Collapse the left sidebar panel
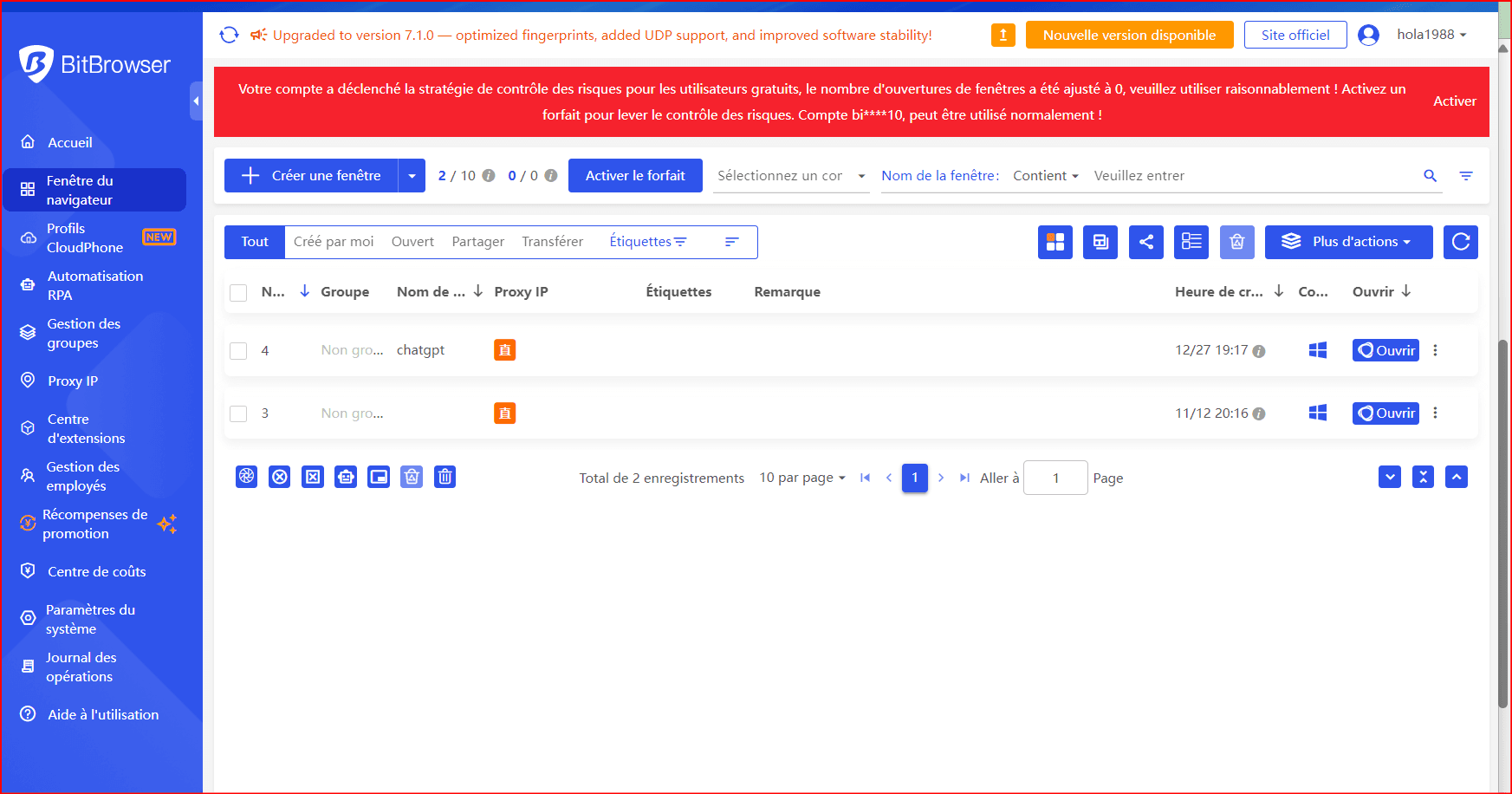The height and width of the screenshot is (794, 1512). click(x=196, y=101)
